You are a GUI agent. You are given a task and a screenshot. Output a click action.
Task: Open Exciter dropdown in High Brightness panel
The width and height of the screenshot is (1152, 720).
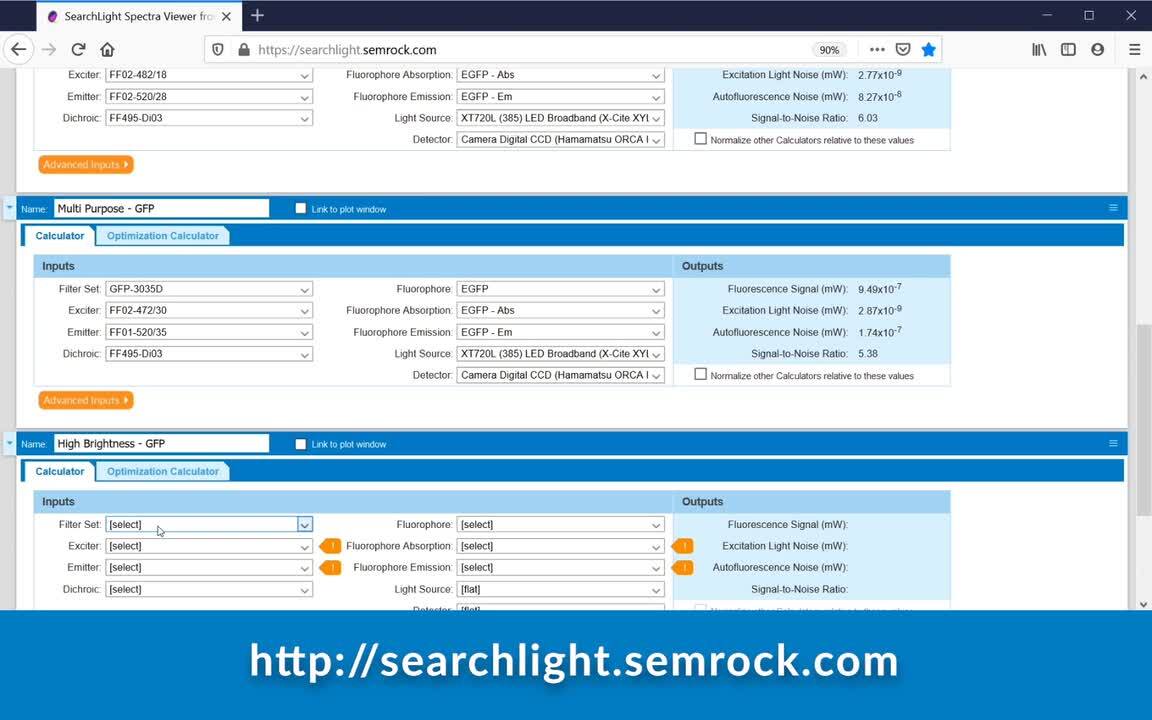point(209,546)
